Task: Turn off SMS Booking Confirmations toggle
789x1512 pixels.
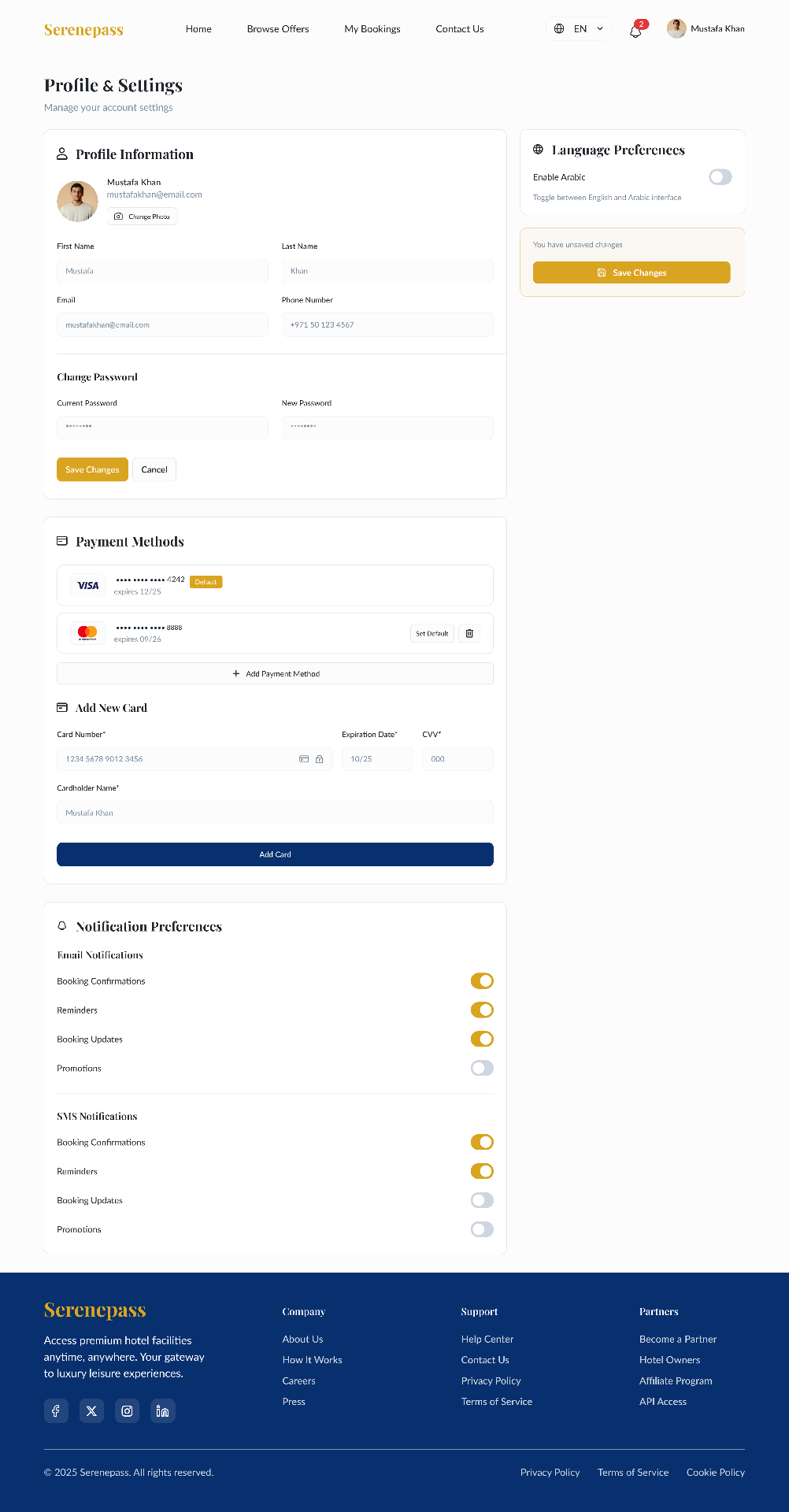Action: [x=482, y=1142]
